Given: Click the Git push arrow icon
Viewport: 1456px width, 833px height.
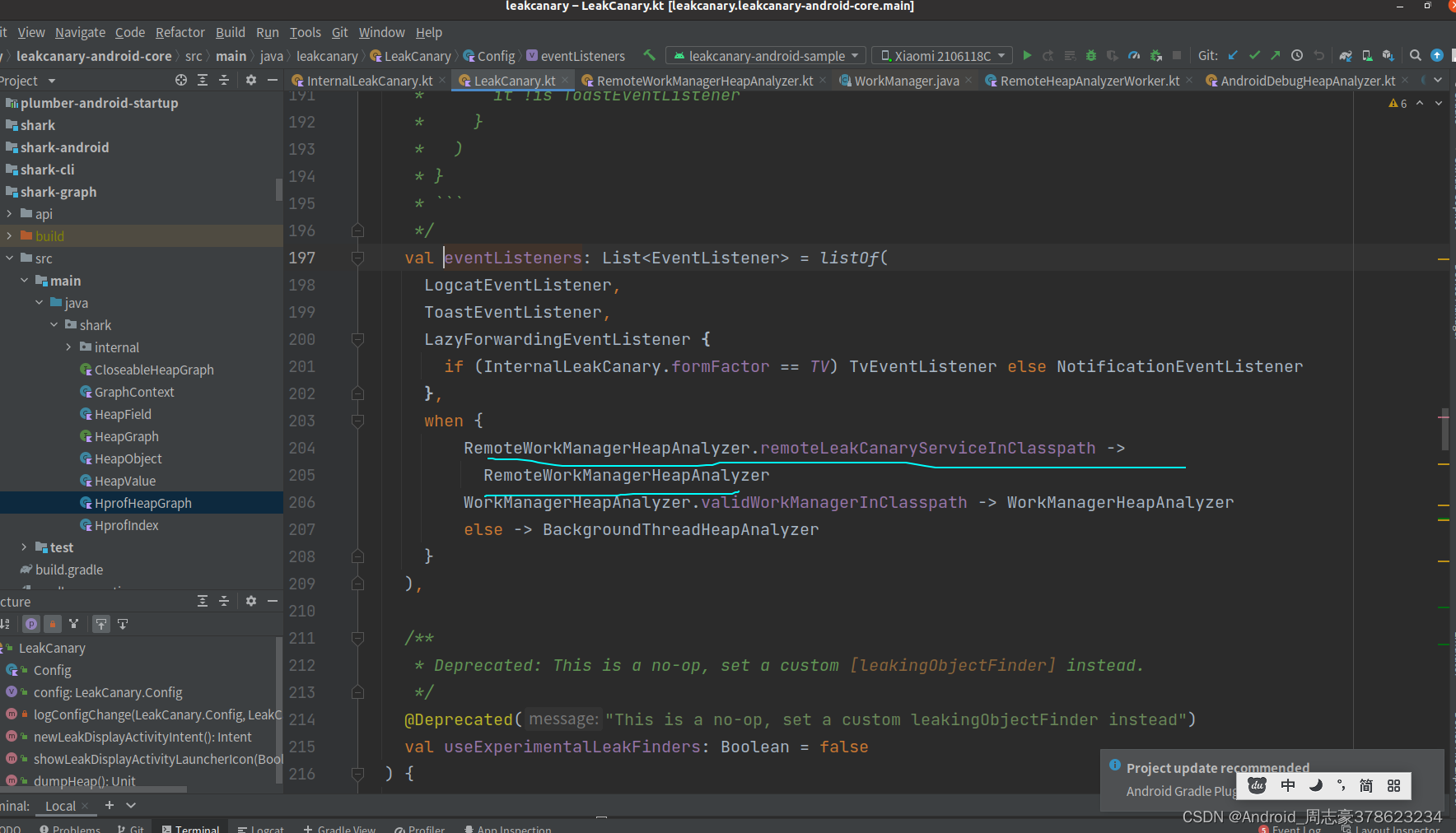Looking at the screenshot, I should [1276, 56].
